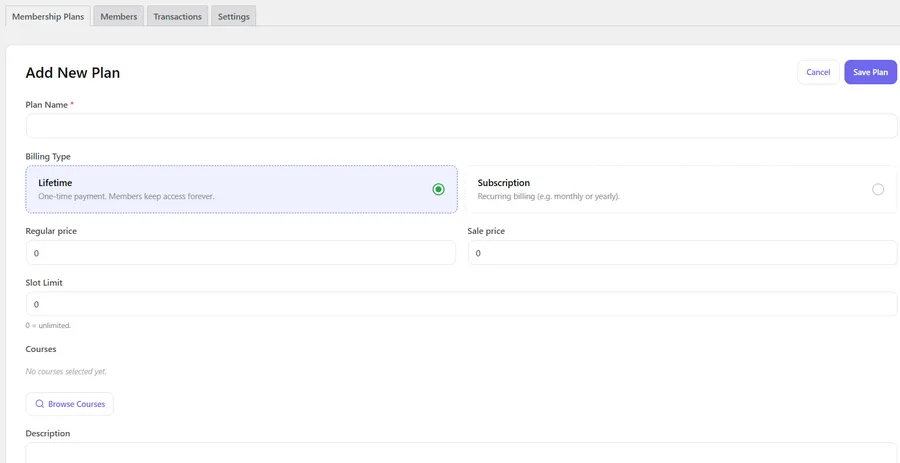This screenshot has height=463, width=900.
Task: Focus the Plan Name input field
Action: (x=461, y=126)
